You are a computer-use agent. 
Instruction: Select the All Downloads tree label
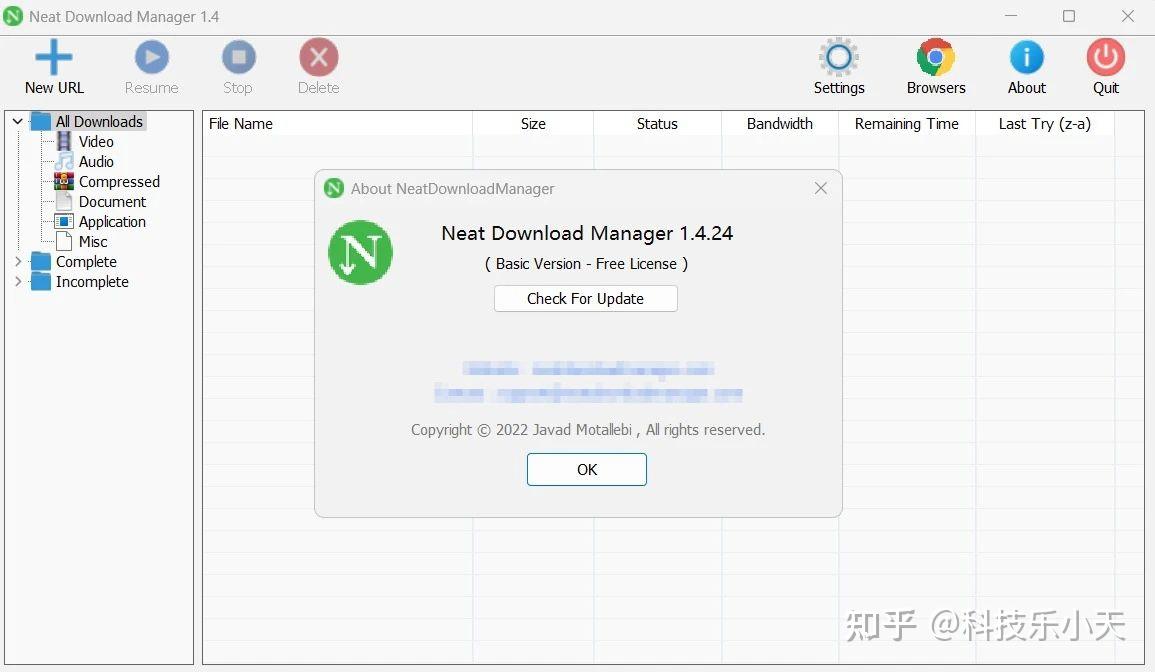click(x=99, y=122)
